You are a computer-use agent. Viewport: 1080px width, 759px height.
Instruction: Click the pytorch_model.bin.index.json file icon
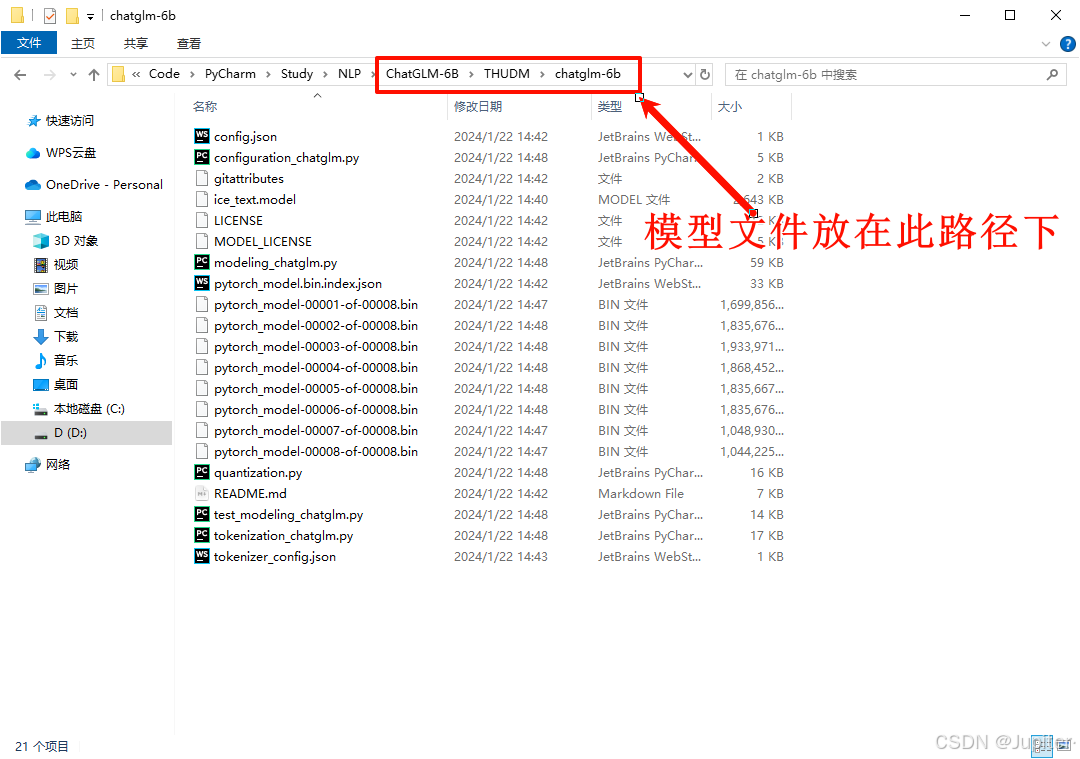pyautogui.click(x=202, y=283)
